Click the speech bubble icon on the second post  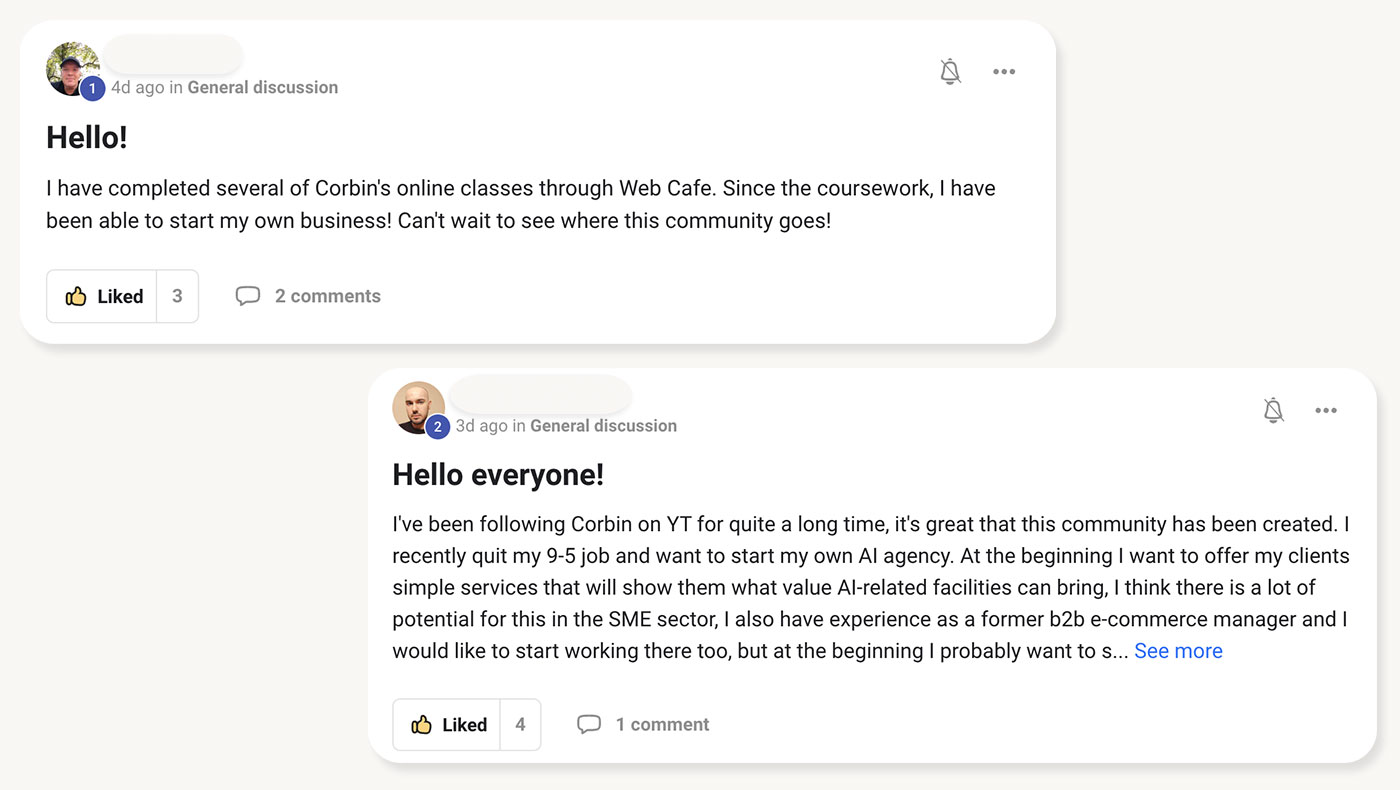tap(590, 723)
